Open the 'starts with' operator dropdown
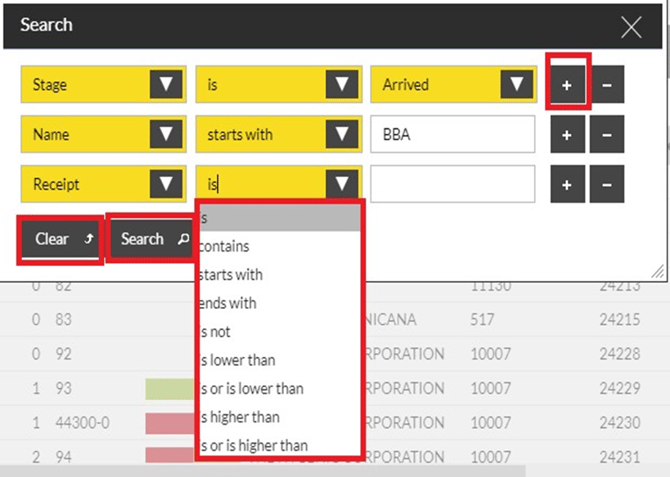This screenshot has width=670, height=477. 342,134
